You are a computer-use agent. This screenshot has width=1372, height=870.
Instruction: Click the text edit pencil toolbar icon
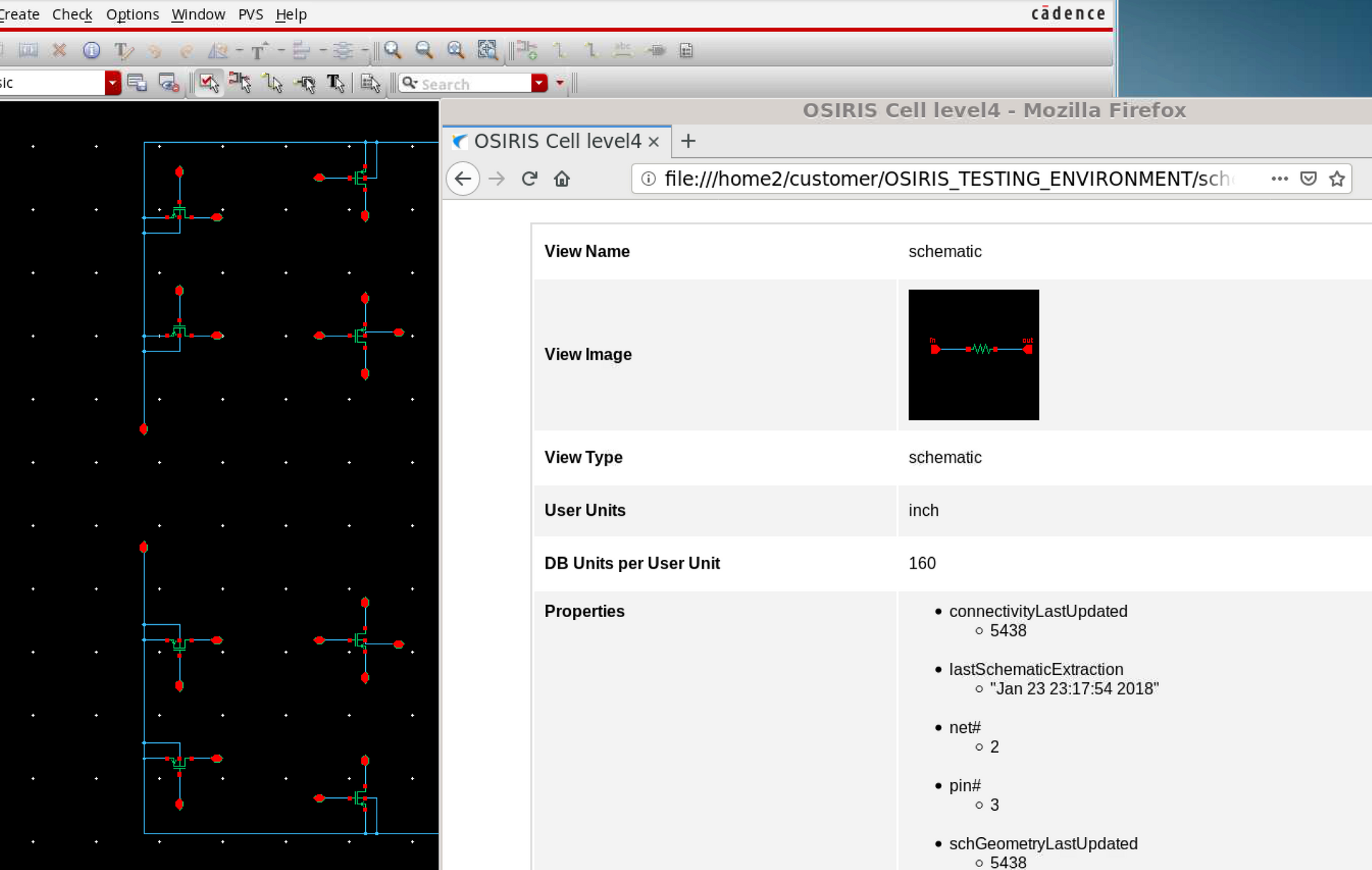point(124,50)
